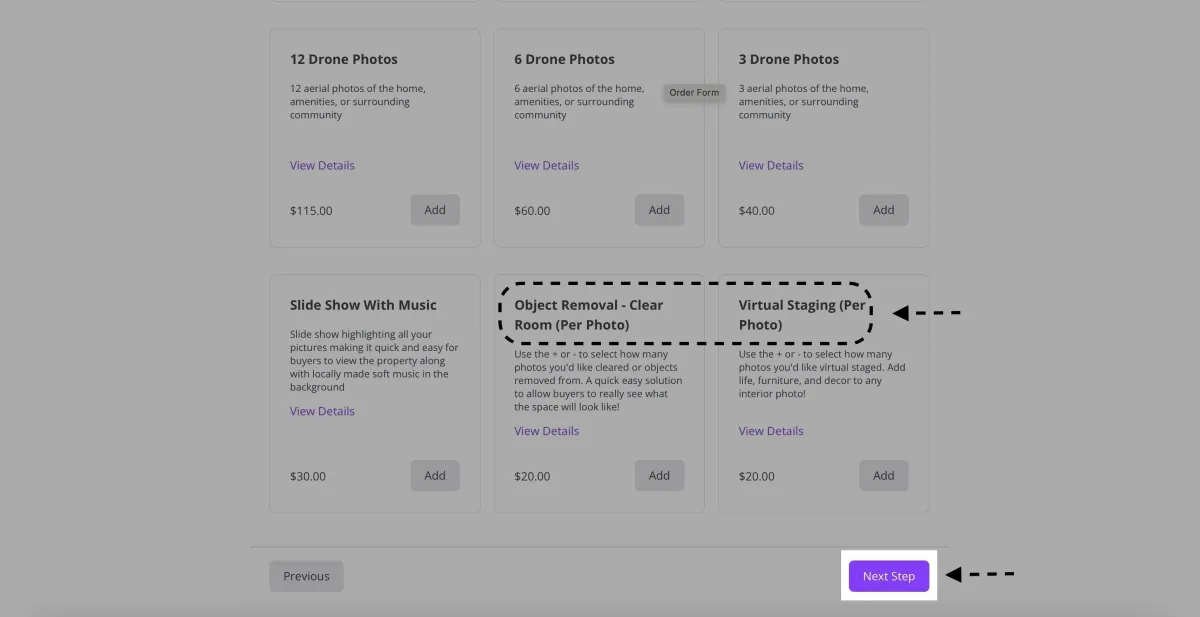Click the Slide Show With Music heading

coord(363,305)
